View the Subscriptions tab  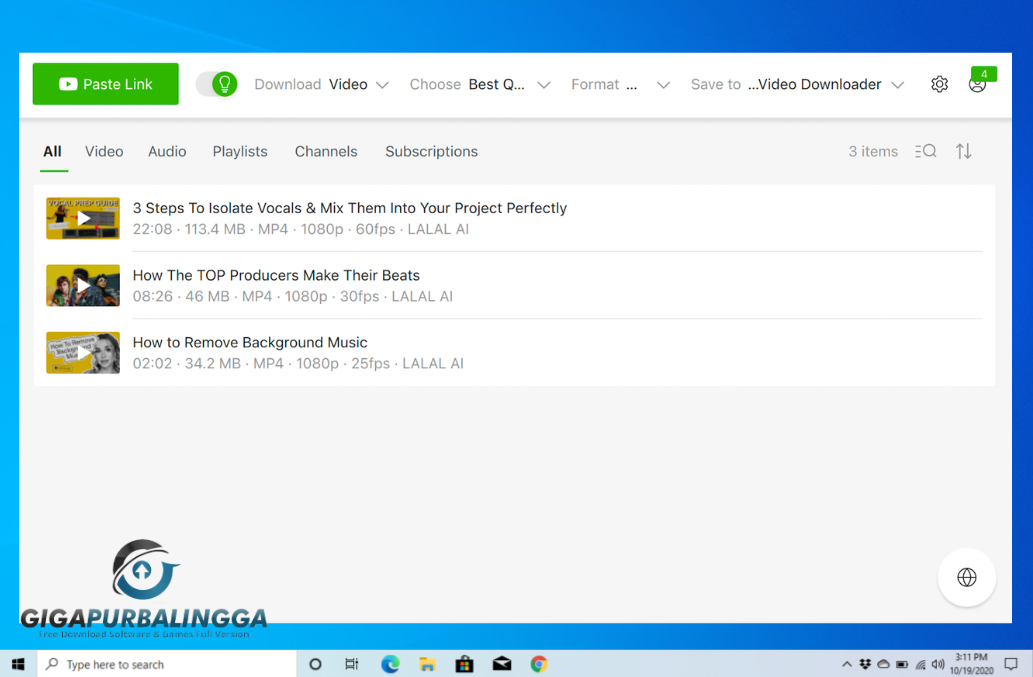[x=431, y=151]
